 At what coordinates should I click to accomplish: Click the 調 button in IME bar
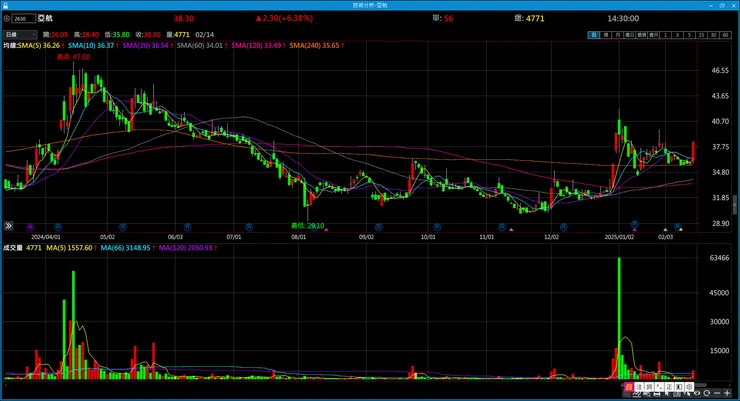tap(649, 387)
